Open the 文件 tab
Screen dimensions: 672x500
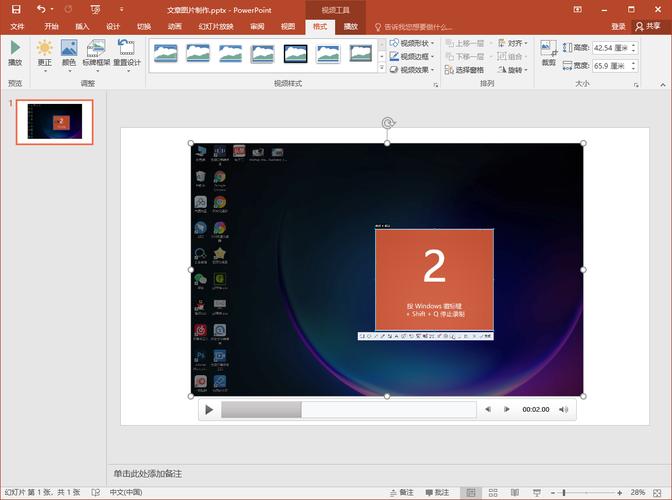(17, 27)
